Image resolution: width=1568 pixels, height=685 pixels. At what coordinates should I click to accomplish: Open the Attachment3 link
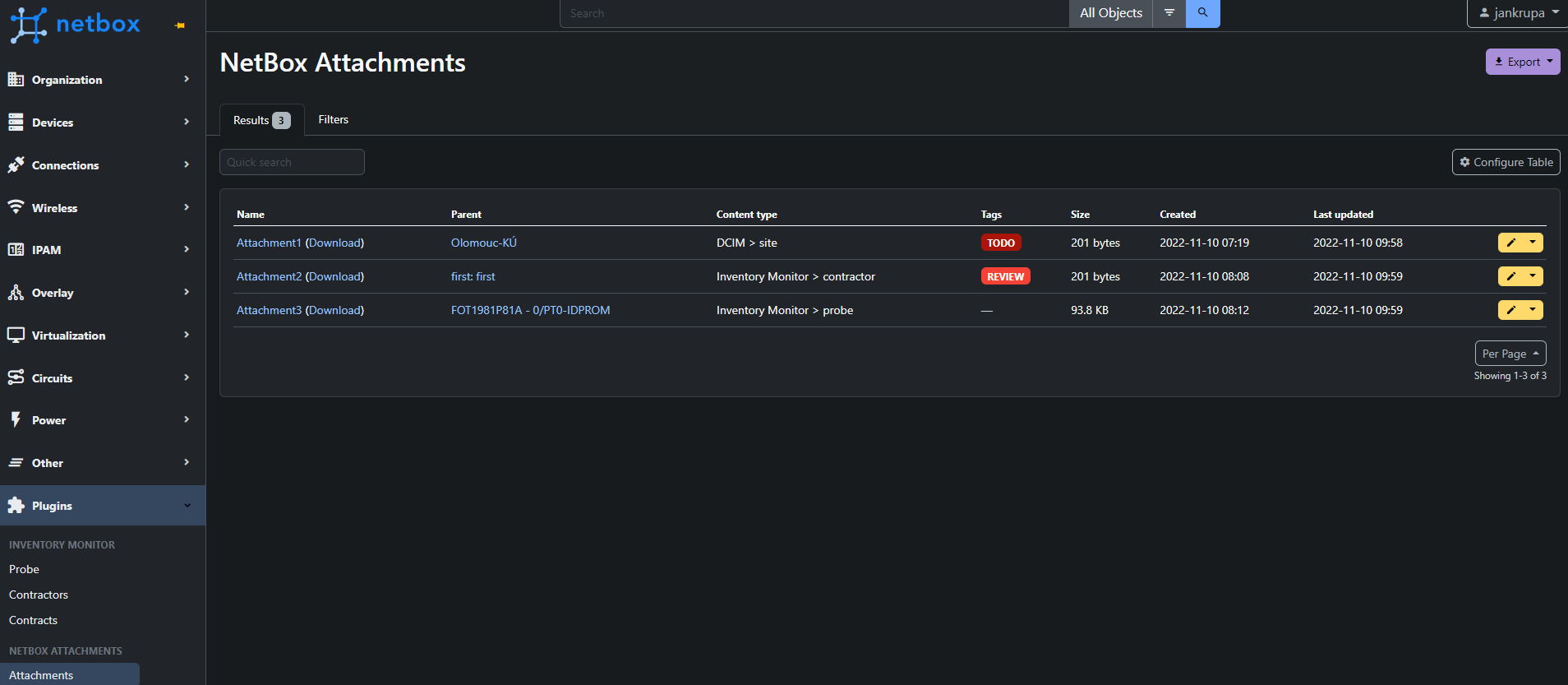(269, 310)
